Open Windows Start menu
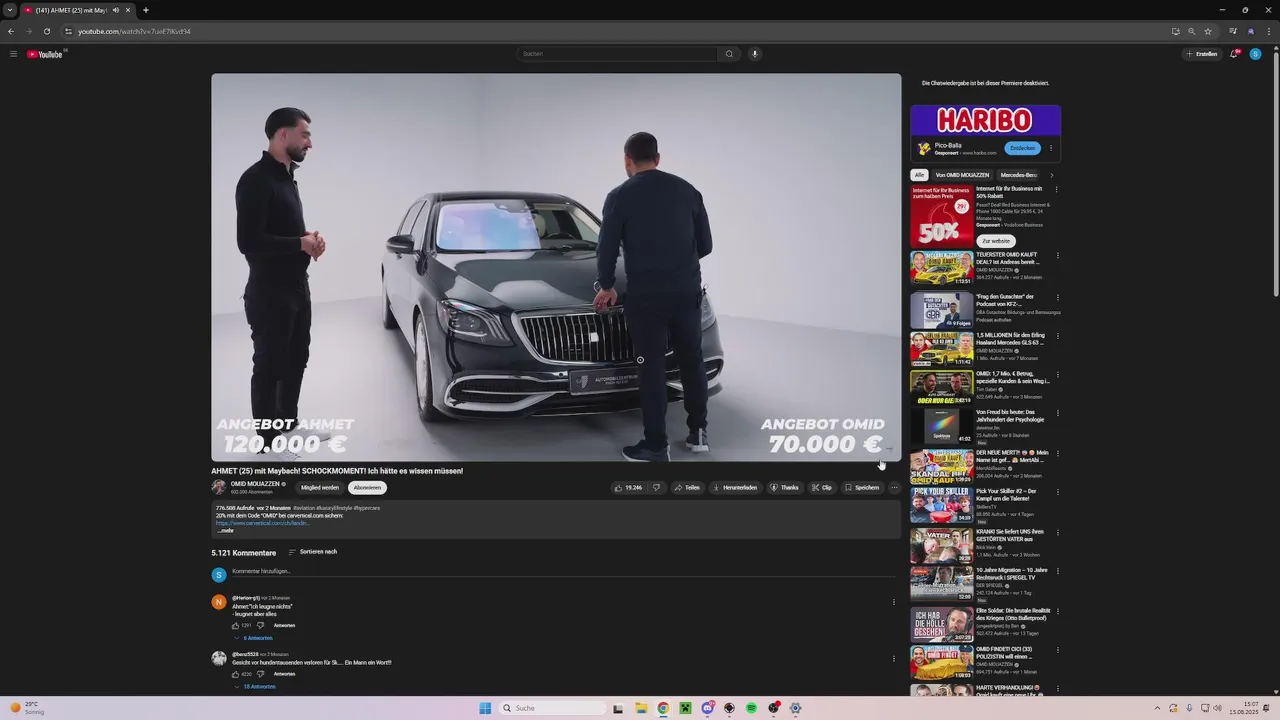The width and height of the screenshot is (1280, 720). pos(485,708)
